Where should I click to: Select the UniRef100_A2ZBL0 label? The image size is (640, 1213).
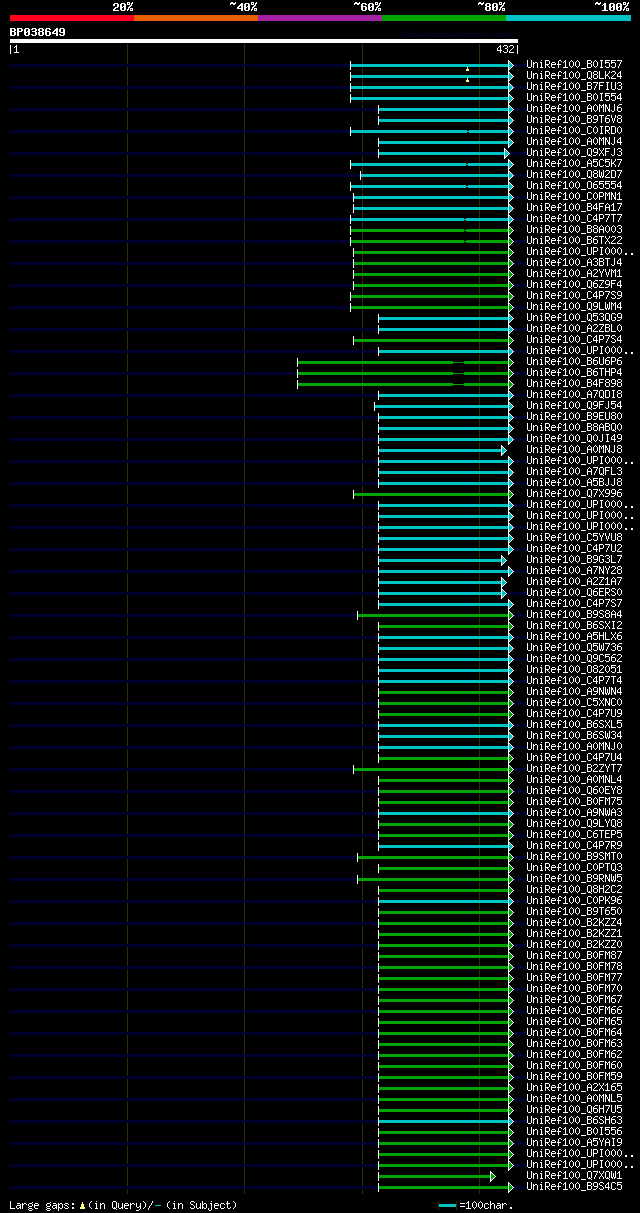click(574, 328)
